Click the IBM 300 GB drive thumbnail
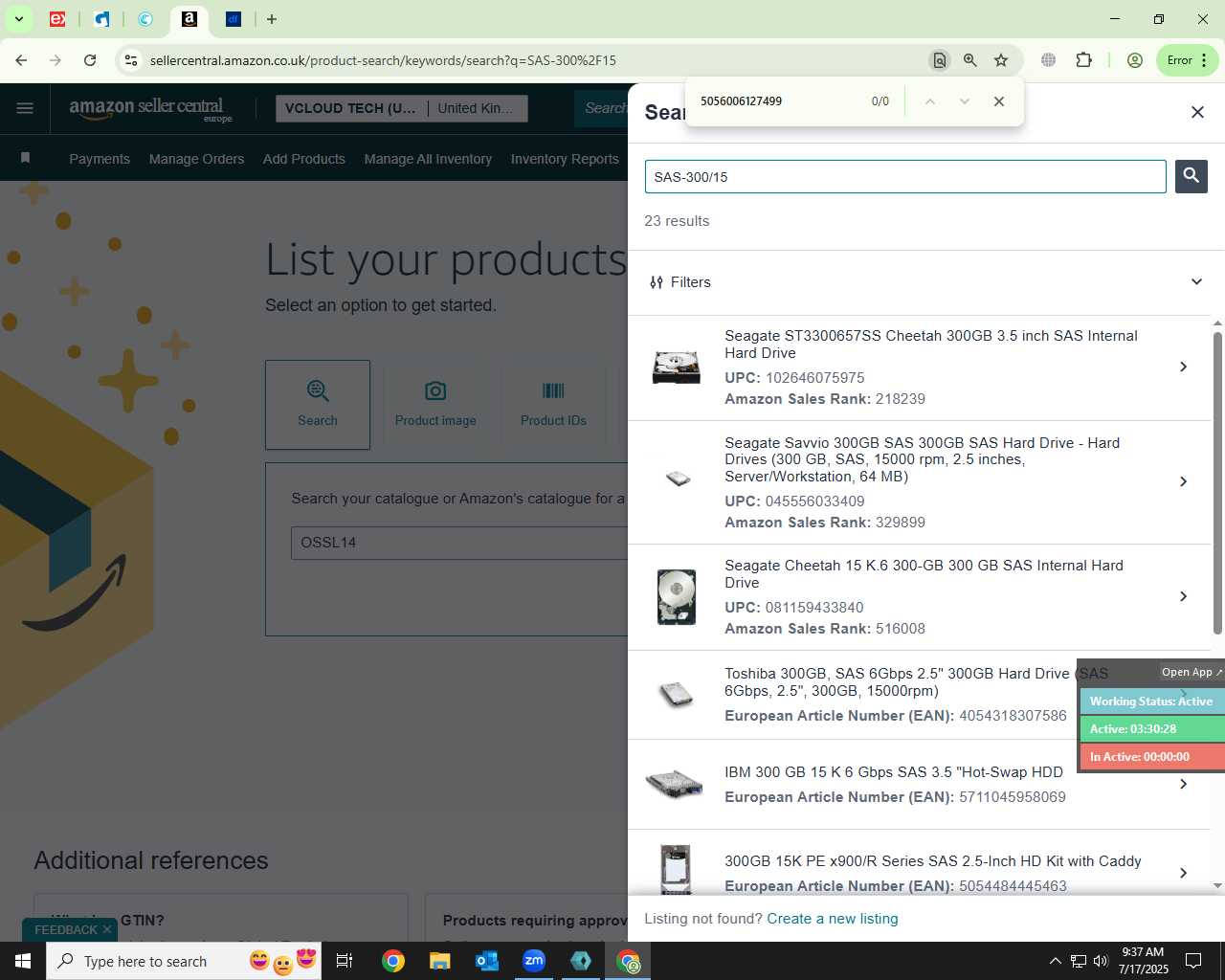Image resolution: width=1225 pixels, height=980 pixels. point(675,785)
